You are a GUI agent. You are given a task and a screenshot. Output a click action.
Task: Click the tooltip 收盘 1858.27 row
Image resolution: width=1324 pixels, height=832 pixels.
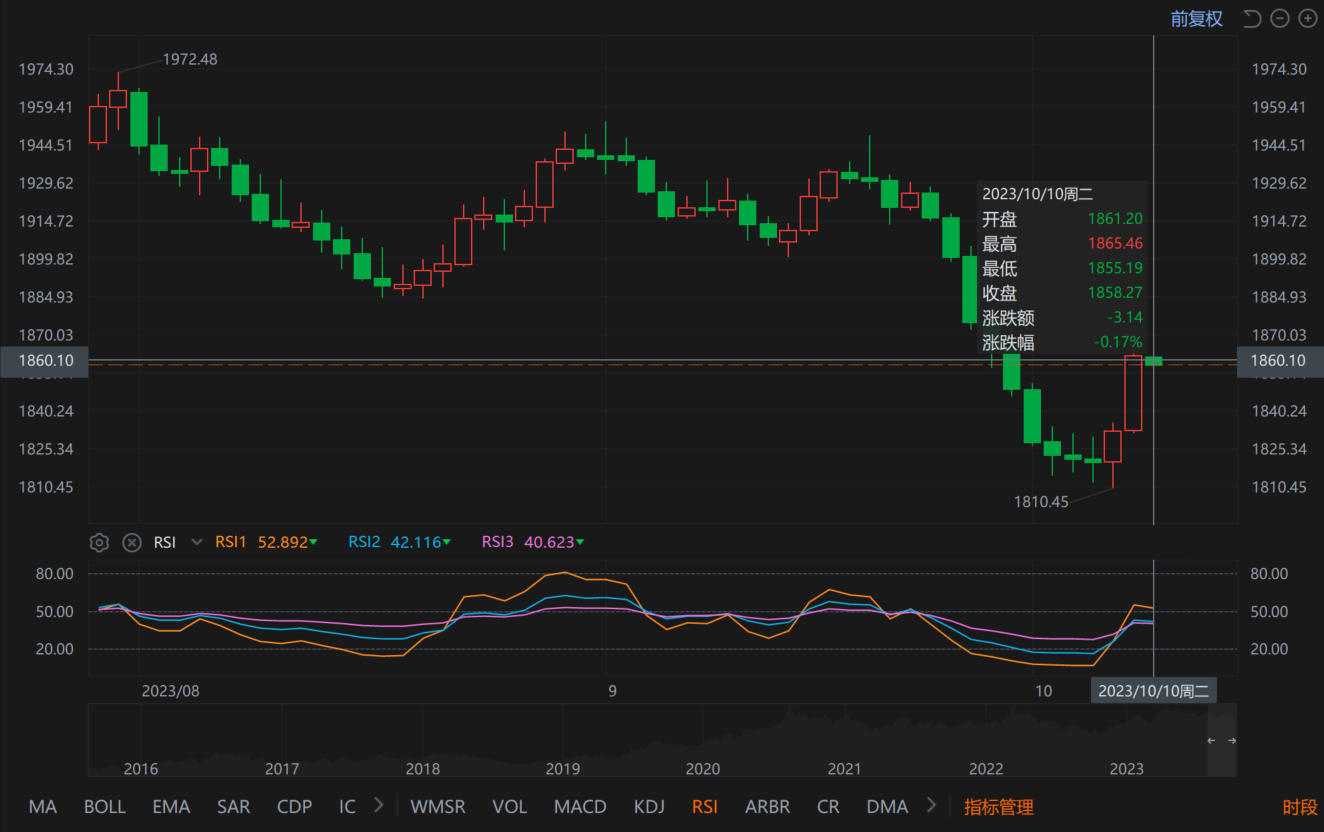[1062, 293]
